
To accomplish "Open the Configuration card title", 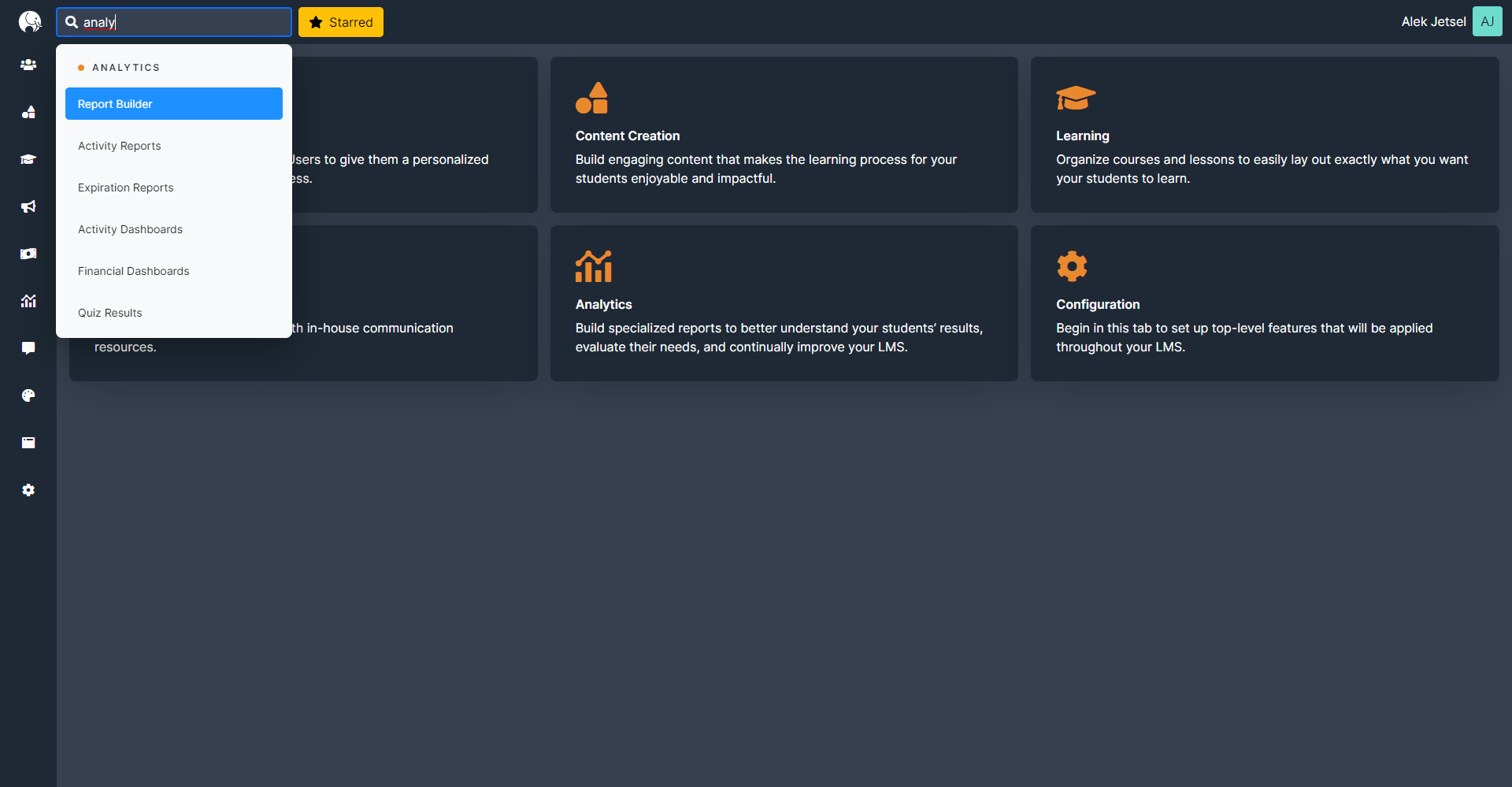I will tap(1098, 304).
